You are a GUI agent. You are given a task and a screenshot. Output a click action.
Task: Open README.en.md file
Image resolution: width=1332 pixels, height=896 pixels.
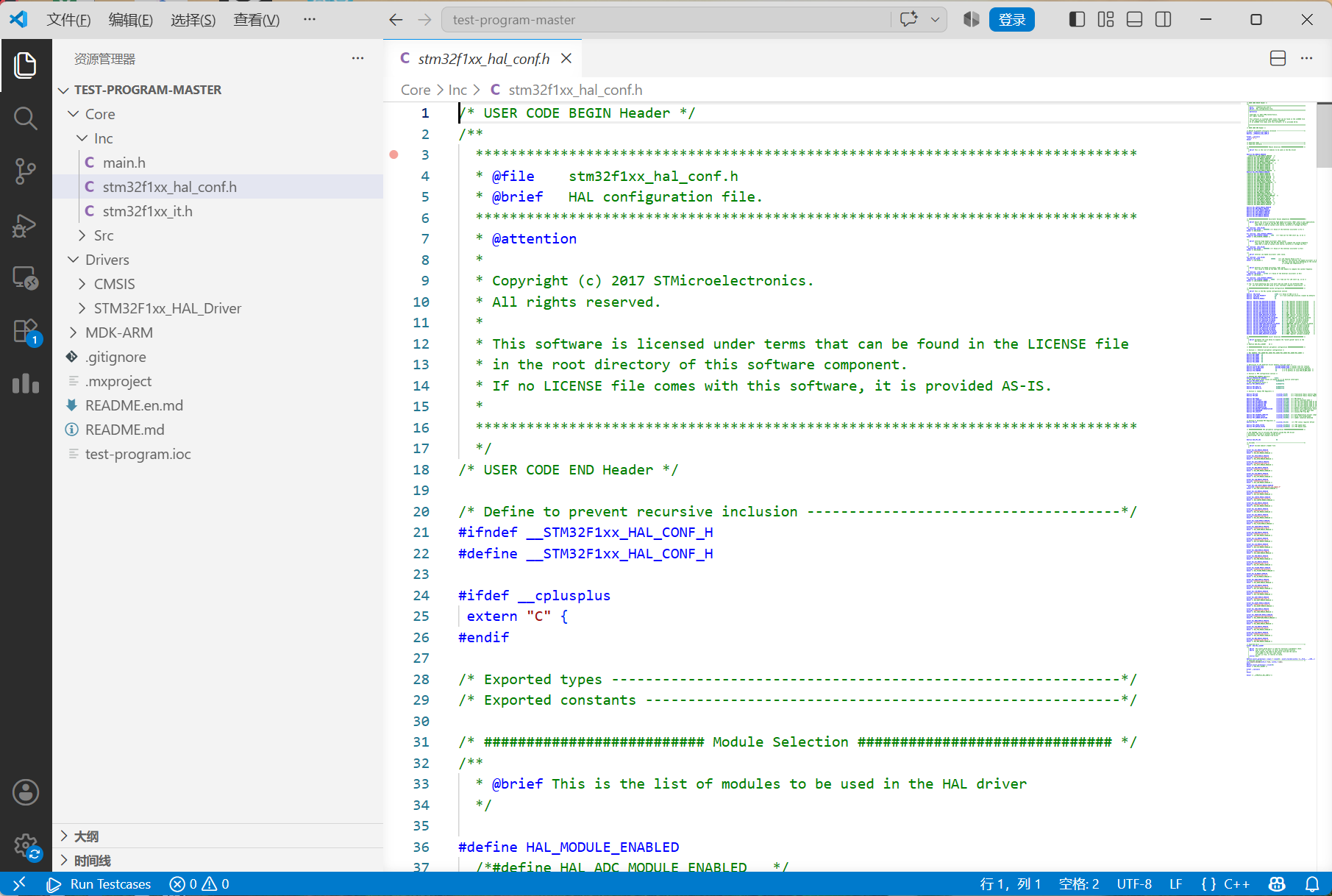point(218,405)
